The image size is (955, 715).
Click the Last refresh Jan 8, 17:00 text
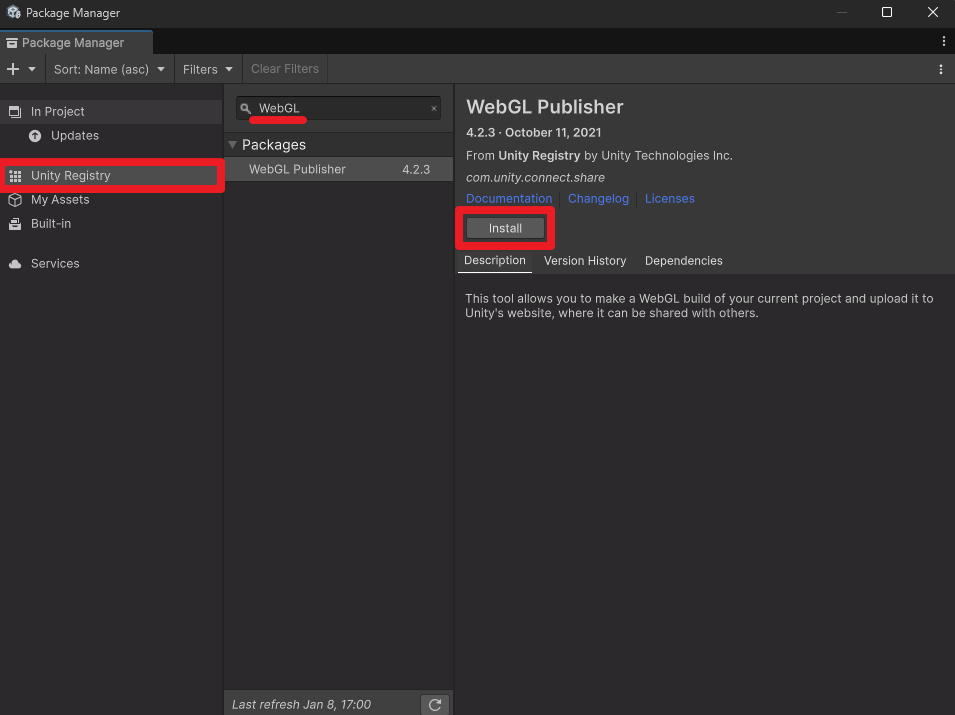tap(301, 705)
